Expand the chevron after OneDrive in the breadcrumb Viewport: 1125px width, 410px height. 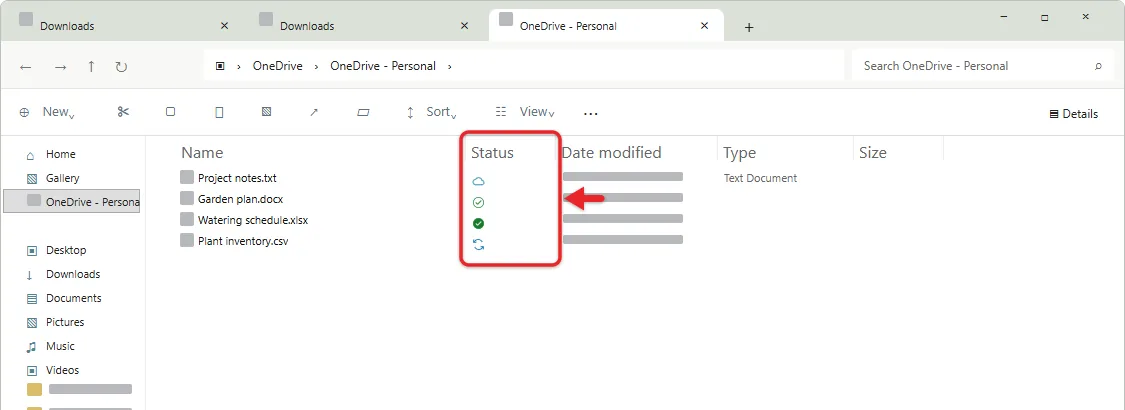(318, 66)
